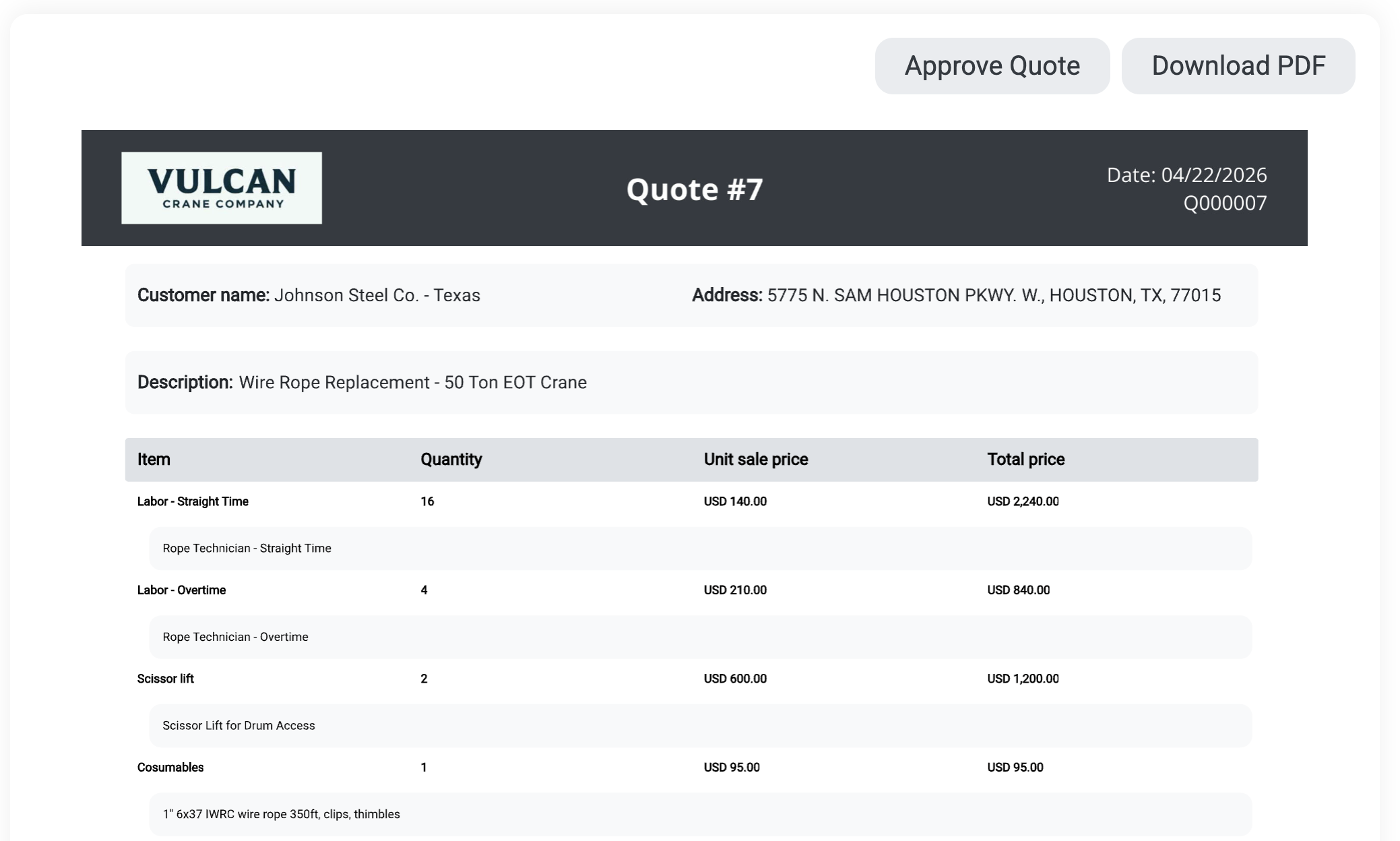Select the Quote #7 heading
The height and width of the screenshot is (841, 1400).
coord(695,189)
